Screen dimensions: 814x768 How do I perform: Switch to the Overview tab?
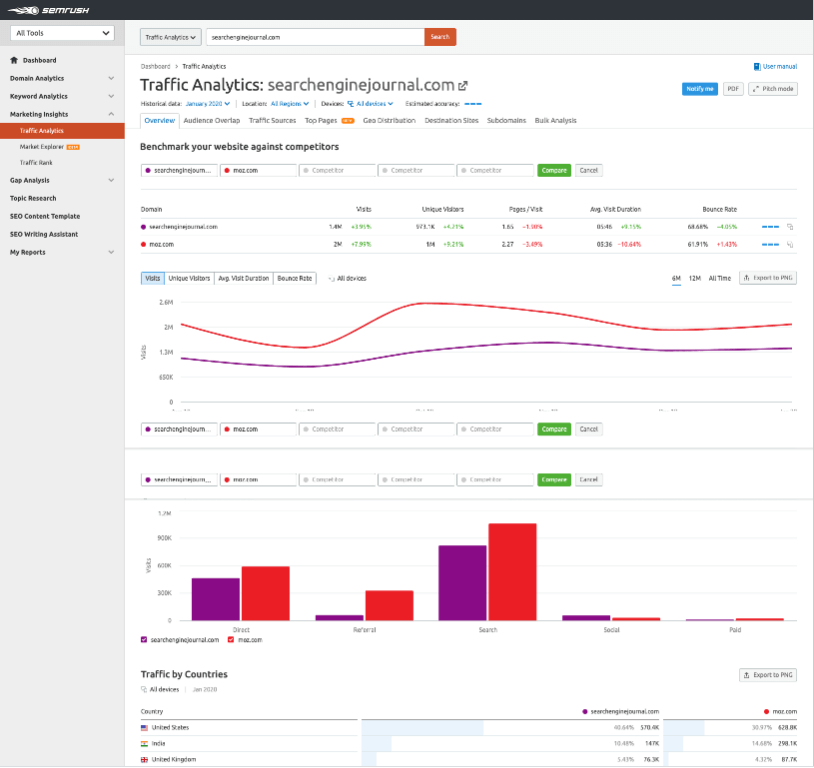[x=159, y=121]
